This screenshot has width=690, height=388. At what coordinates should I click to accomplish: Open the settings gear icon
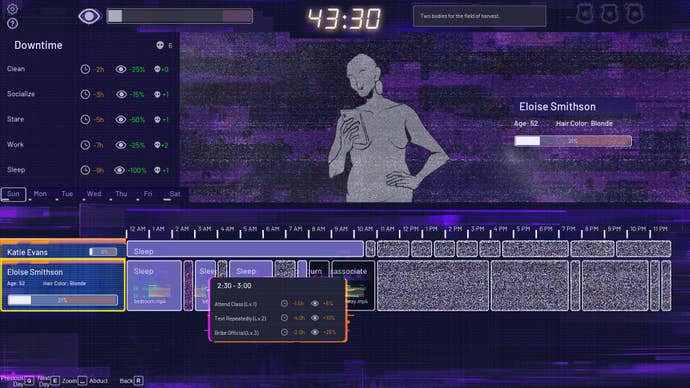pyautogui.click(x=12, y=8)
